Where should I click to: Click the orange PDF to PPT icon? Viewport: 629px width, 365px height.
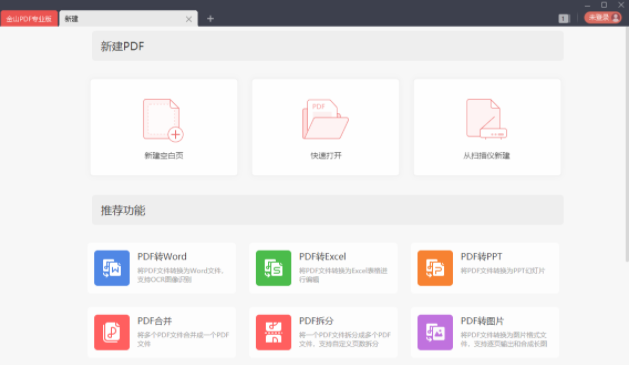[435, 268]
